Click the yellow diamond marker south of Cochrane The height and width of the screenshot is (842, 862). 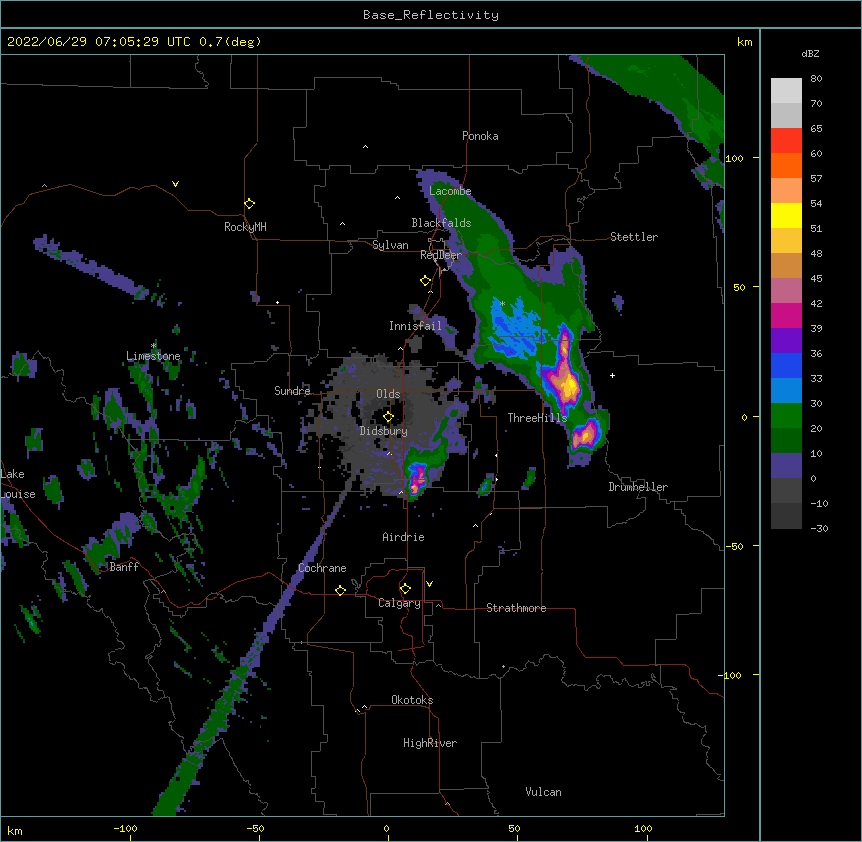(340, 590)
